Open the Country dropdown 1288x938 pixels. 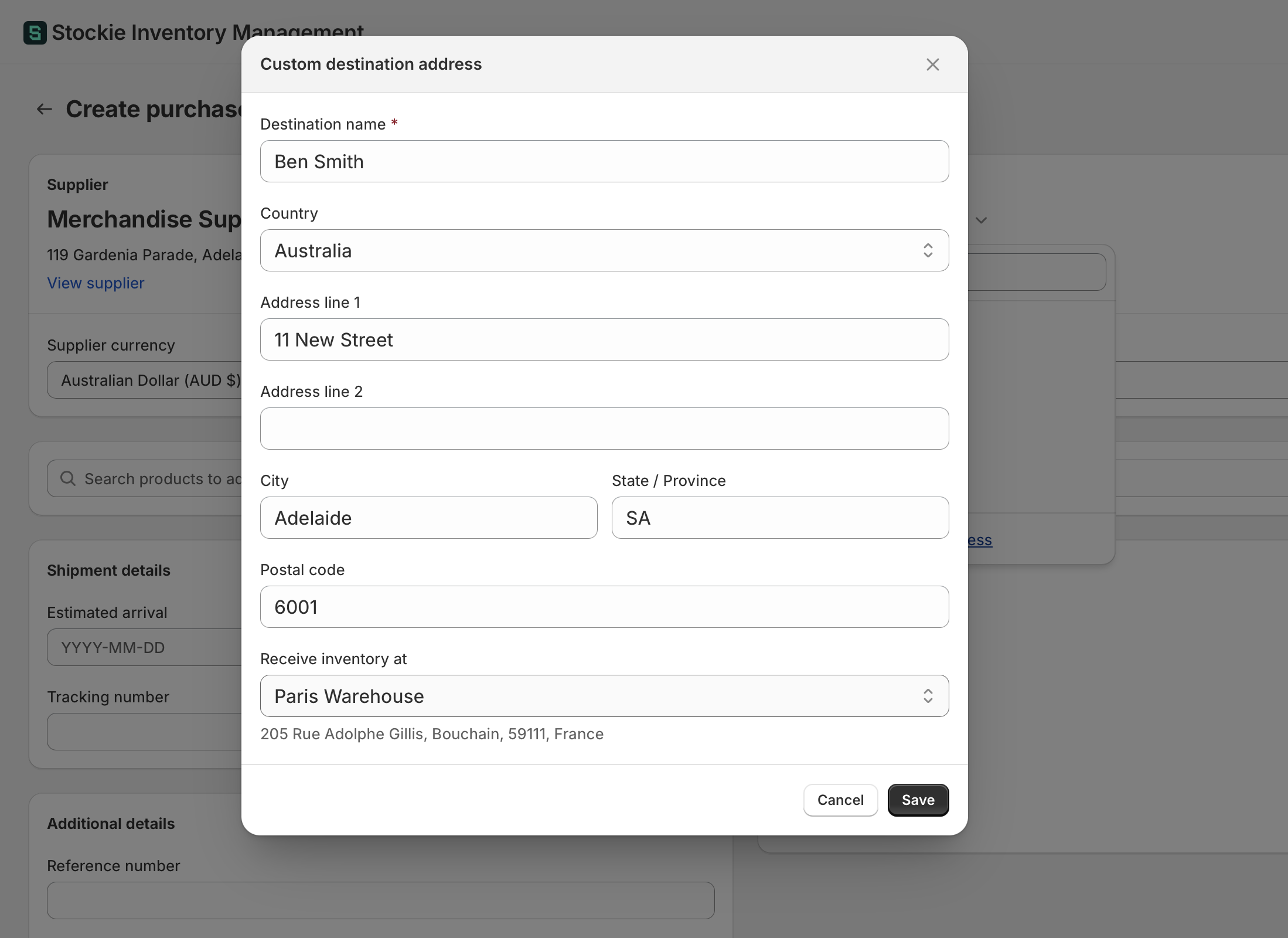[x=604, y=250]
